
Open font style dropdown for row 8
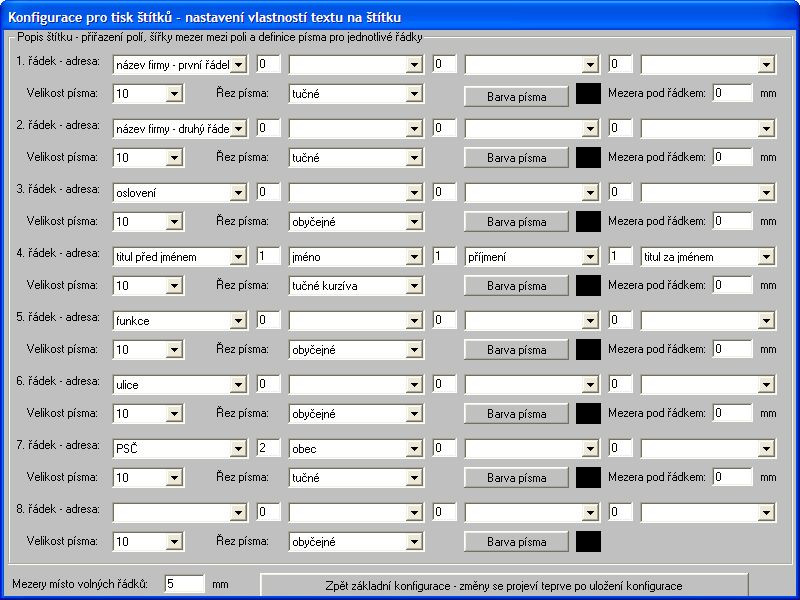tap(356, 542)
